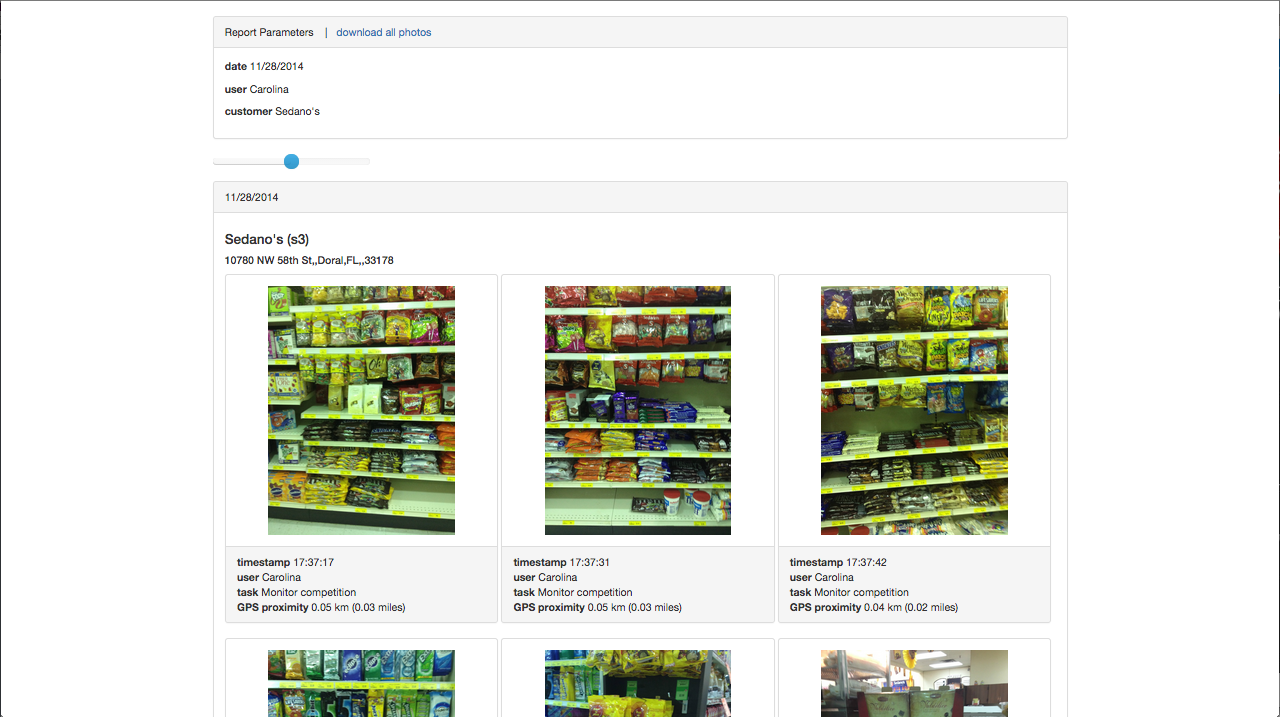Click the 11/28/2014 section header

tap(252, 197)
